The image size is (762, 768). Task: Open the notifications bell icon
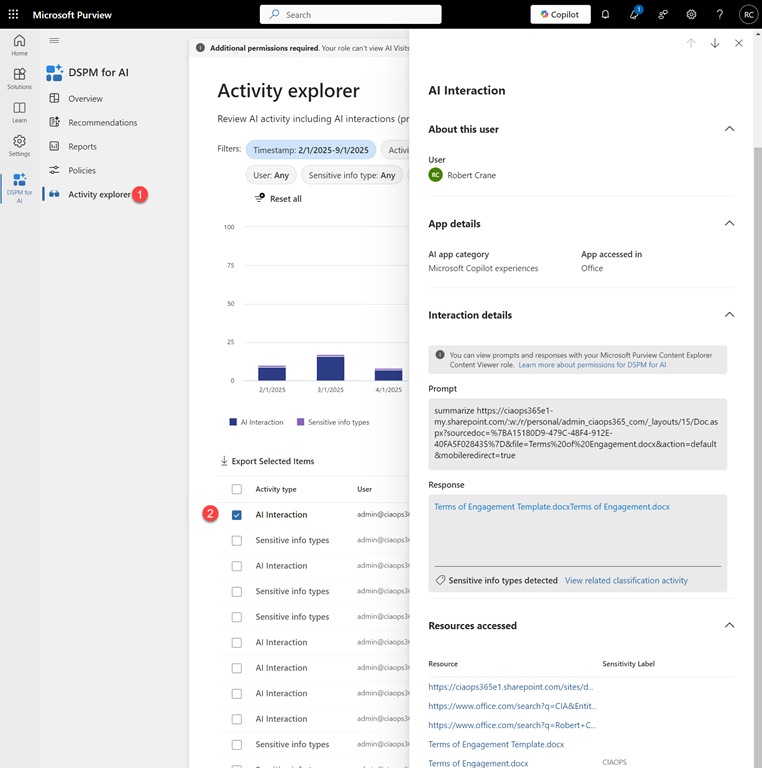point(605,15)
